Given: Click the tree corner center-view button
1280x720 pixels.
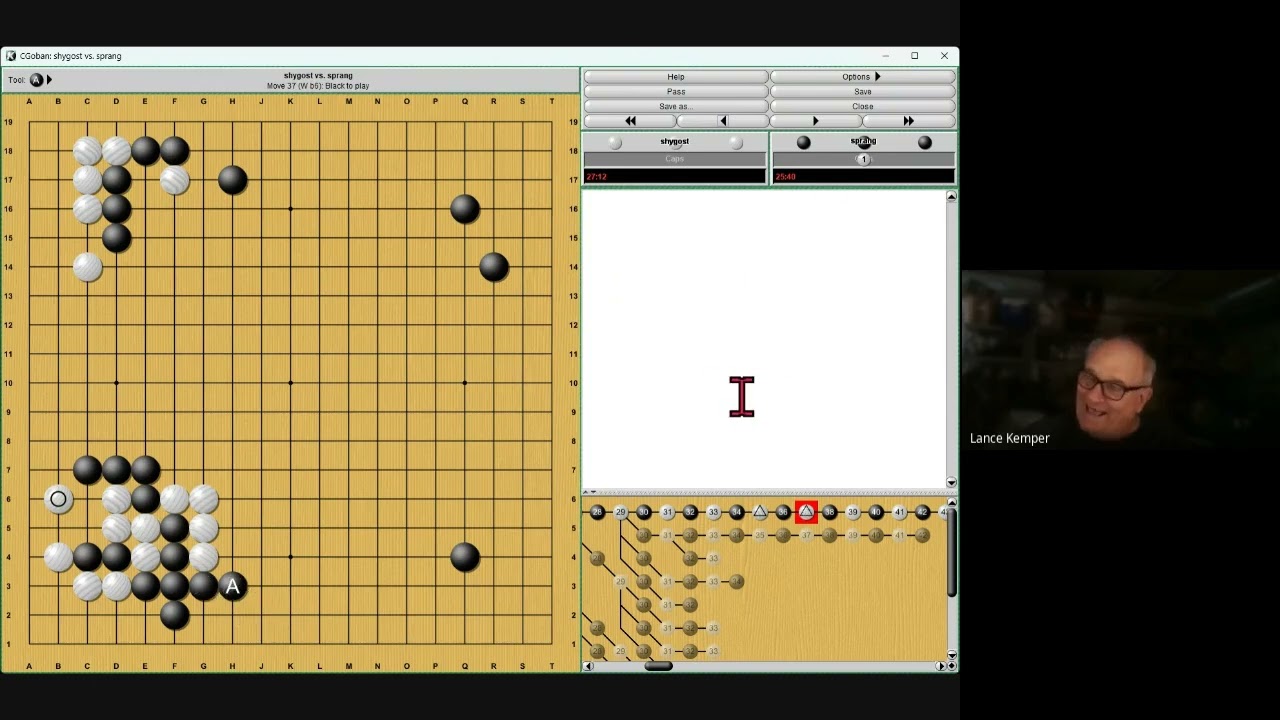Looking at the screenshot, I should (951, 666).
